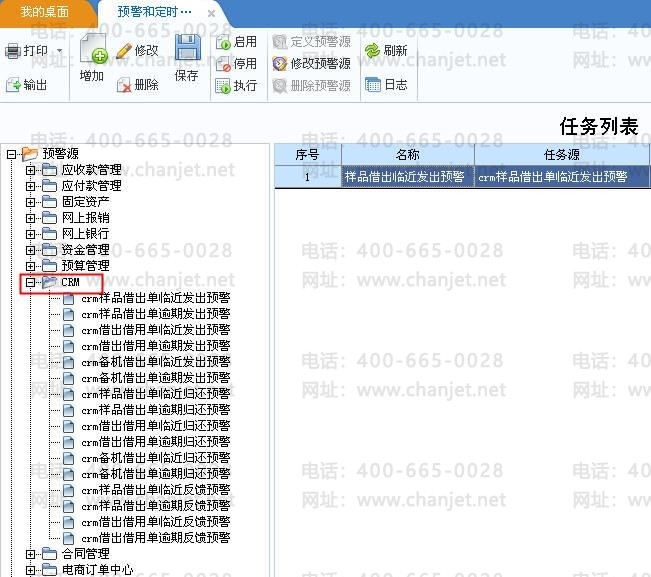Viewport: 651px width, 577px height.
Task: Click the 电商订单中心 folder icon
Action: point(49,570)
